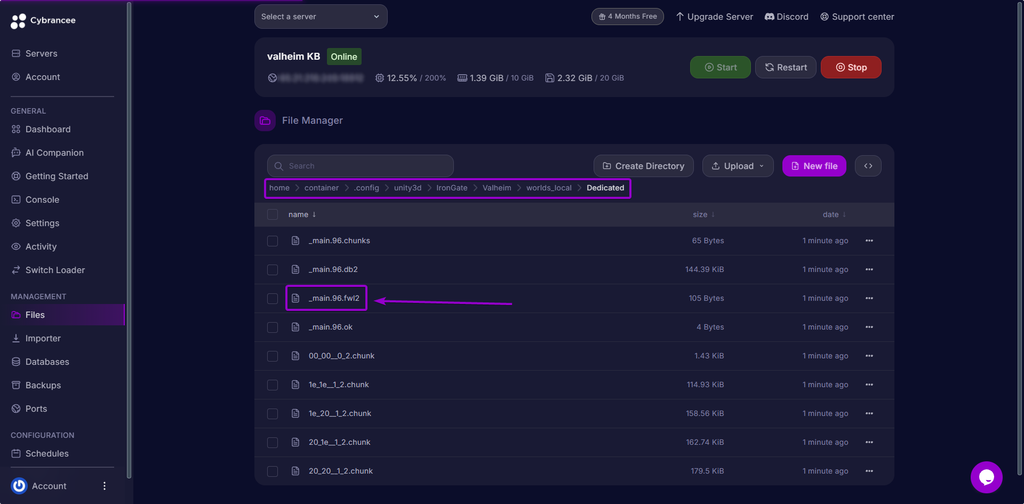
Task: Open the 20_20__1_2.chunk file
Action: (x=341, y=471)
